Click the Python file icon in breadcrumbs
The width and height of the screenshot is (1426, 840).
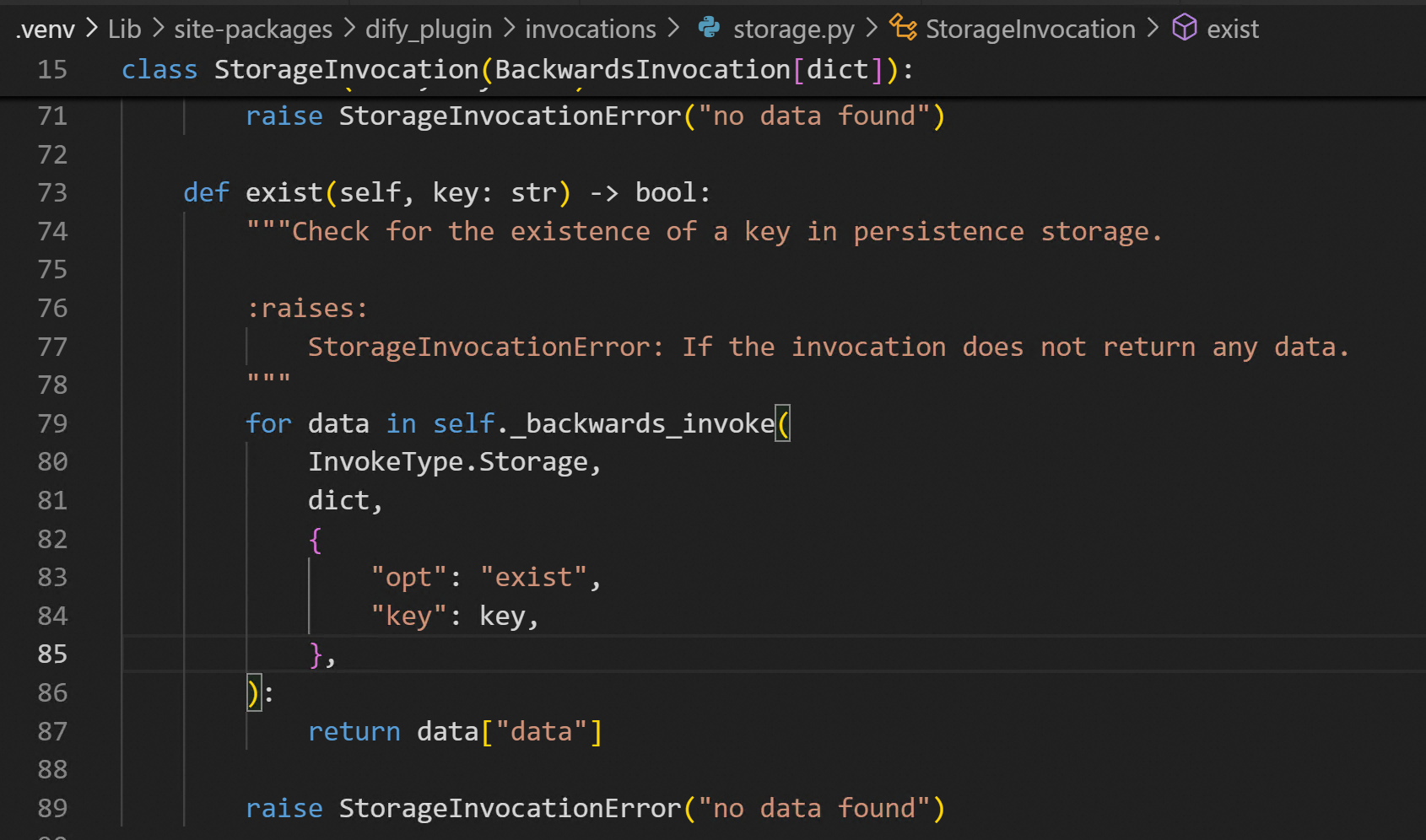tap(709, 28)
